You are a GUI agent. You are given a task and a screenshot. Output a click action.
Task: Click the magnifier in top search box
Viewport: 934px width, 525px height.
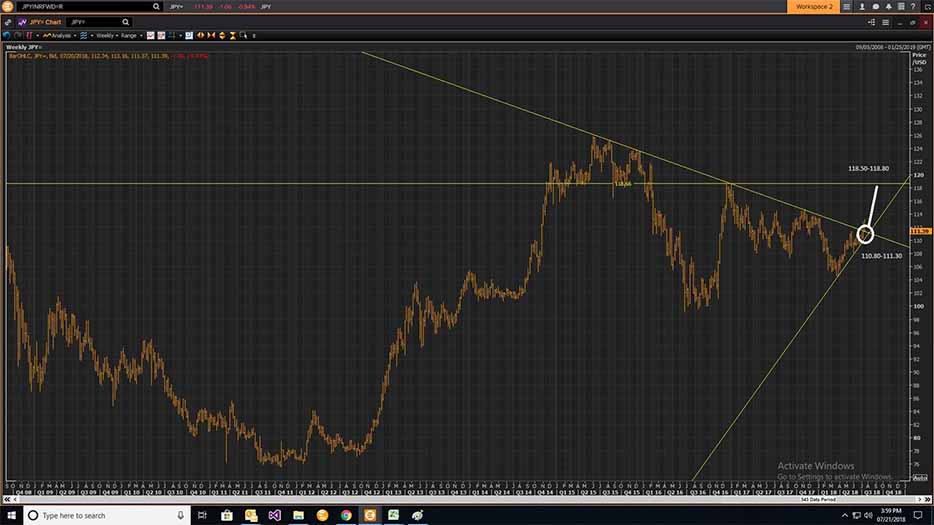coord(156,7)
